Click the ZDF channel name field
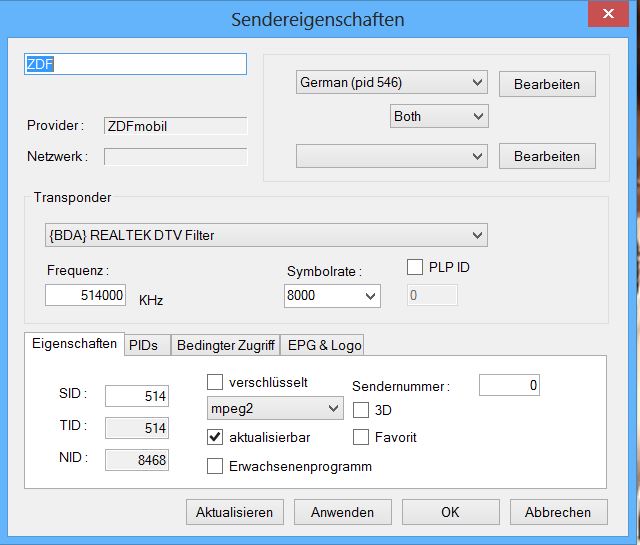The height and width of the screenshot is (545, 640). [x=135, y=63]
